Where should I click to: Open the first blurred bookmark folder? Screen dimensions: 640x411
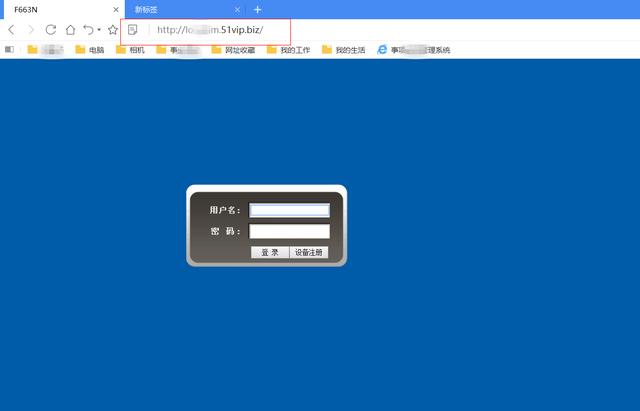(45, 50)
